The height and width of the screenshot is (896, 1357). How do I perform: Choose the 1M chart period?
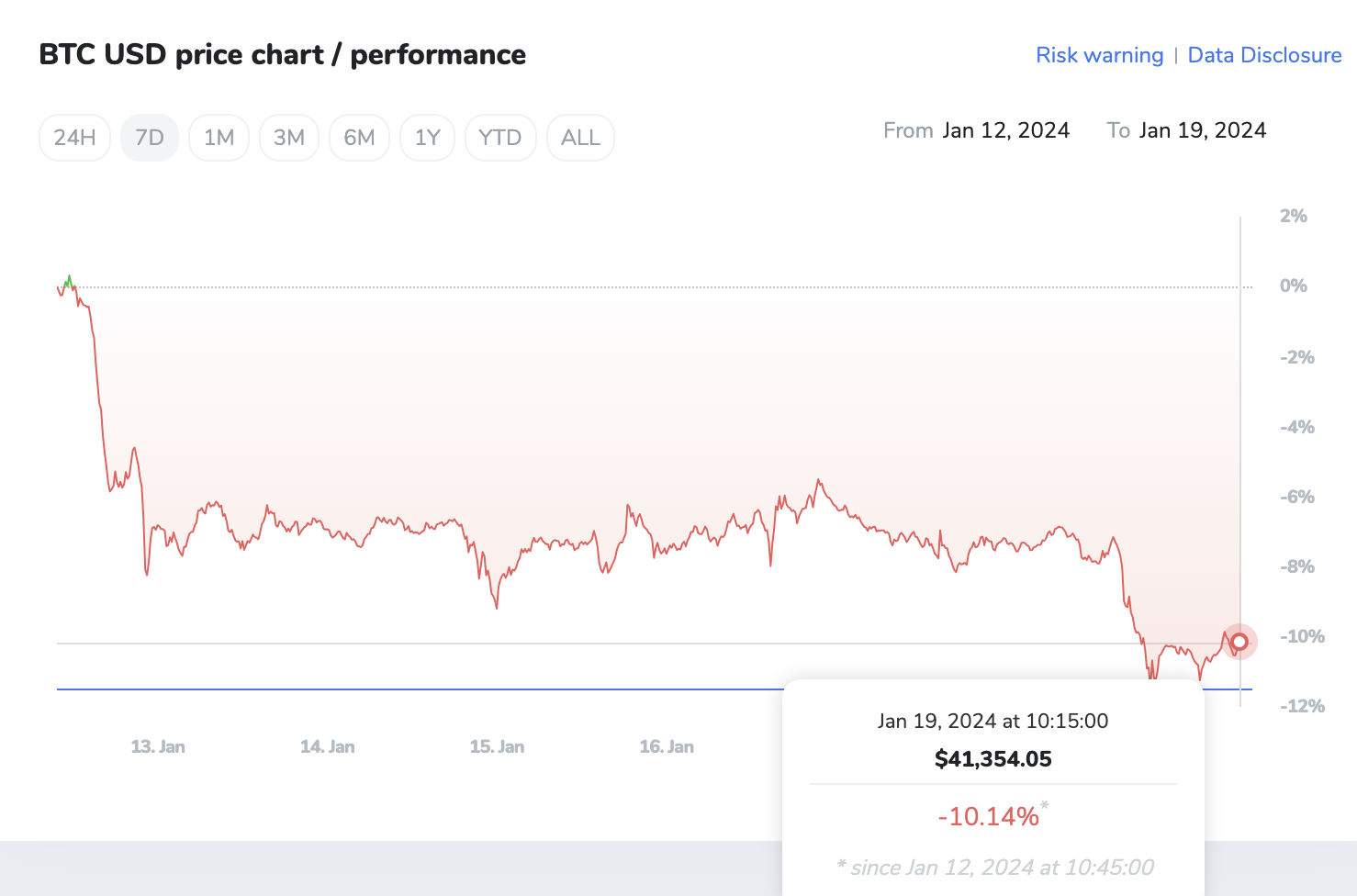(x=219, y=138)
